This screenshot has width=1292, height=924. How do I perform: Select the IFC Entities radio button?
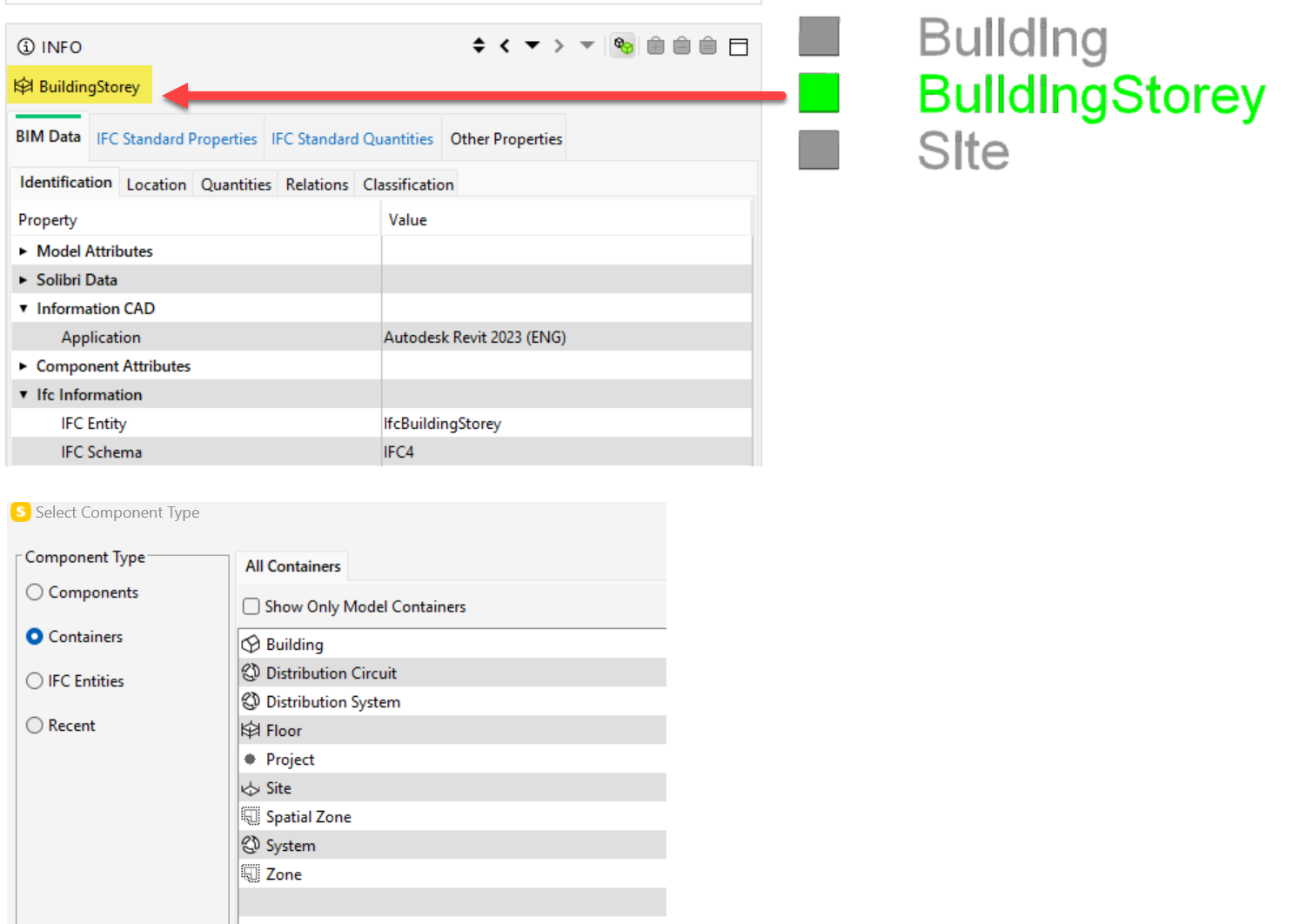35,681
